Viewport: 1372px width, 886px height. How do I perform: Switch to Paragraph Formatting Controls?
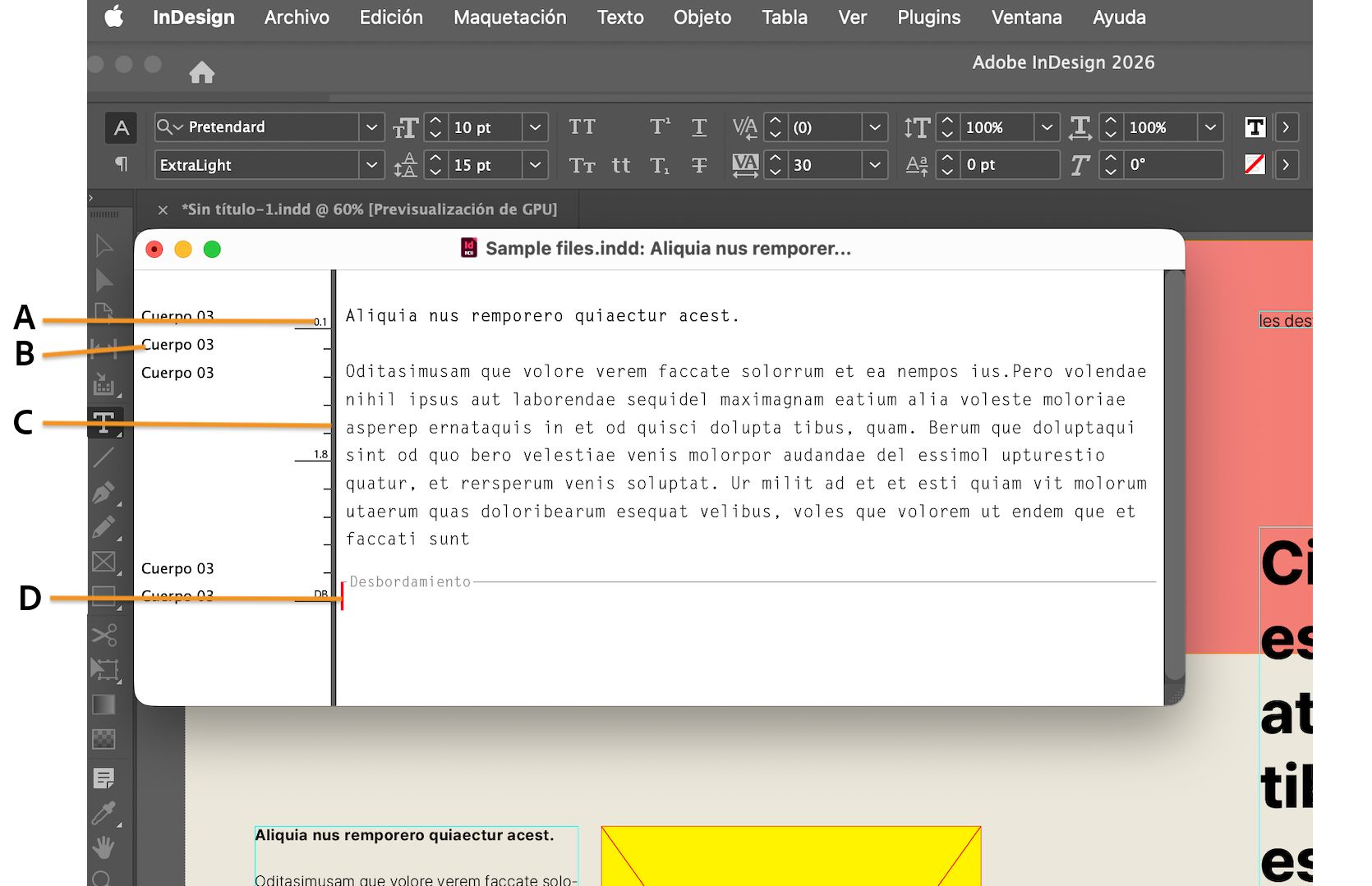(x=122, y=164)
